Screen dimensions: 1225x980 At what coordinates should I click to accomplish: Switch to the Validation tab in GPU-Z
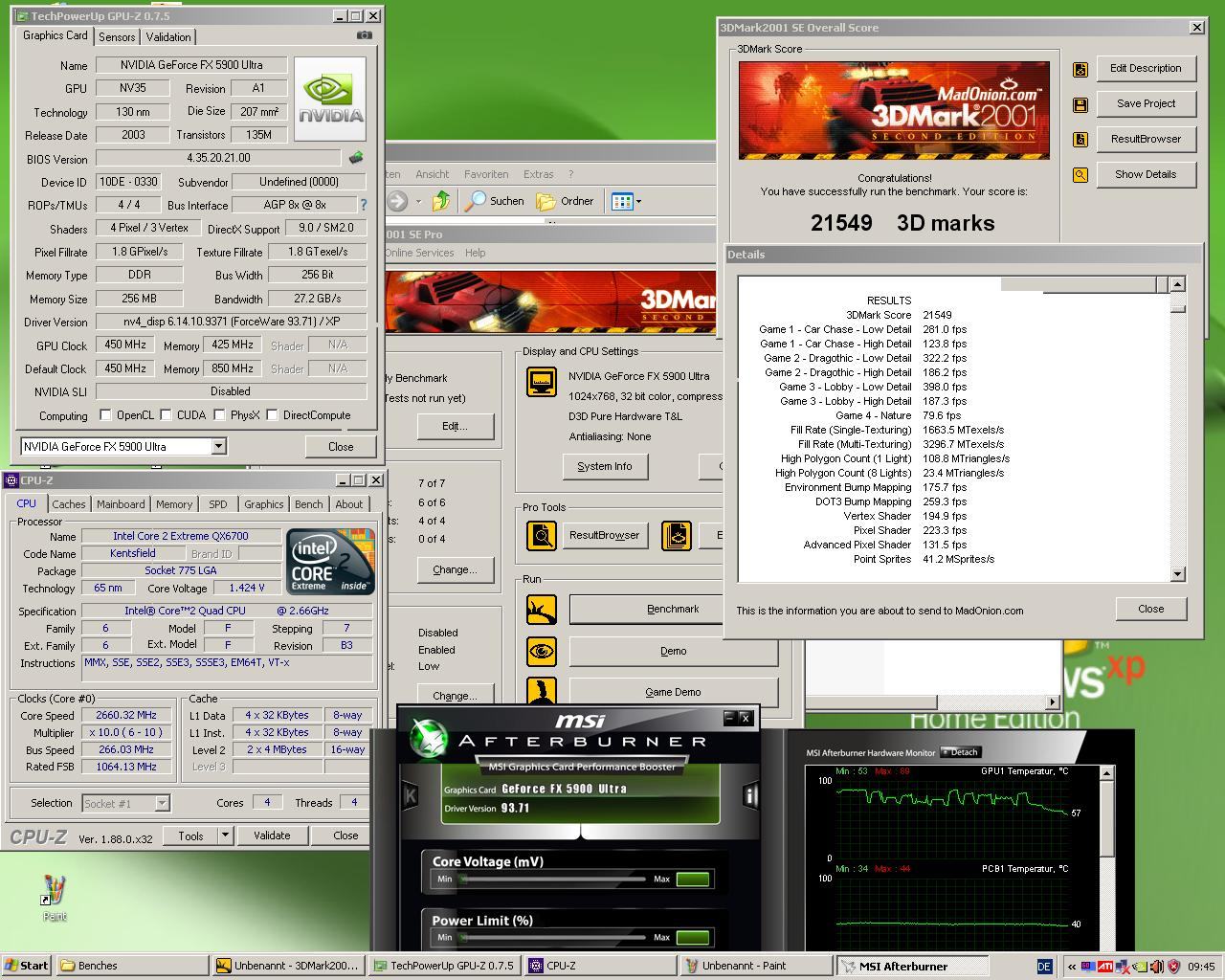(x=168, y=36)
